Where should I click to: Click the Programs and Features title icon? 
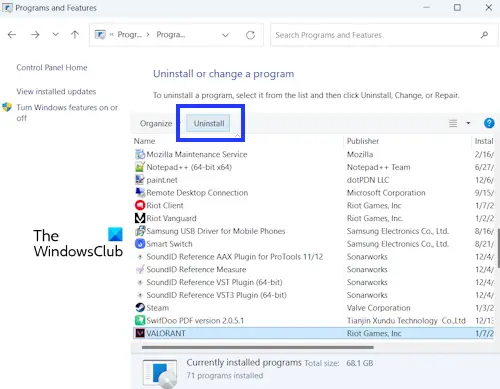tap(7, 7)
